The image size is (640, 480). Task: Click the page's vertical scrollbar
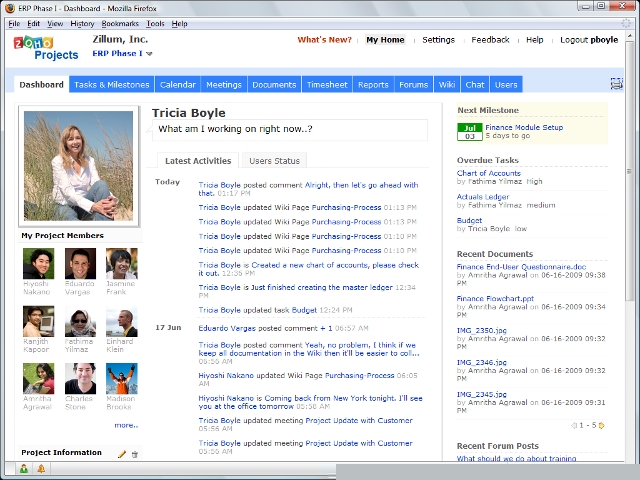pos(630,200)
